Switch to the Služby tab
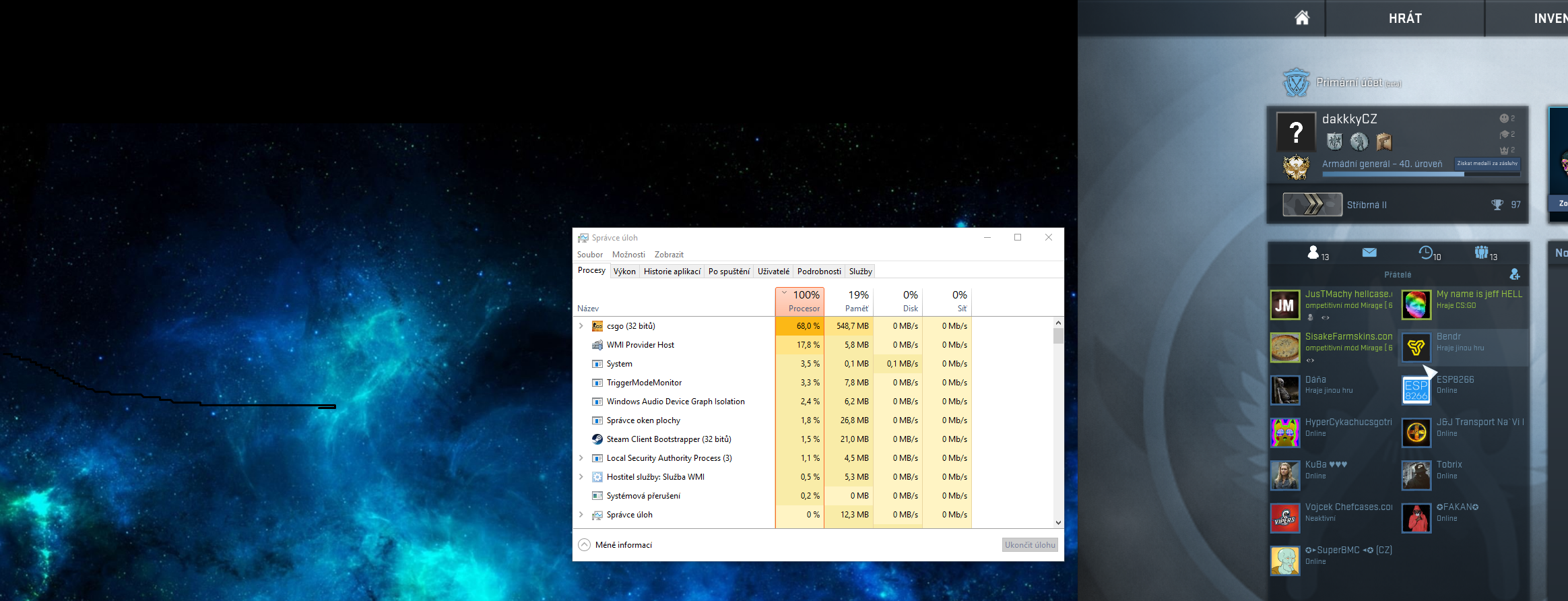 pyautogui.click(x=860, y=272)
